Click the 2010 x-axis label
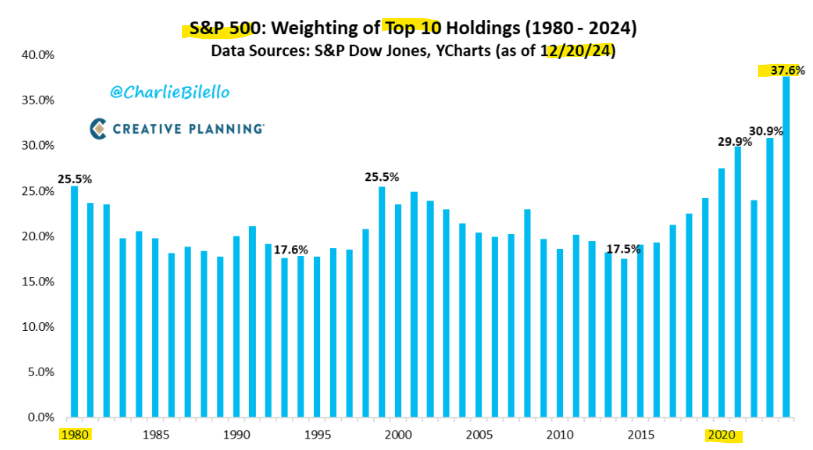The width and height of the screenshot is (813, 450). (x=560, y=435)
